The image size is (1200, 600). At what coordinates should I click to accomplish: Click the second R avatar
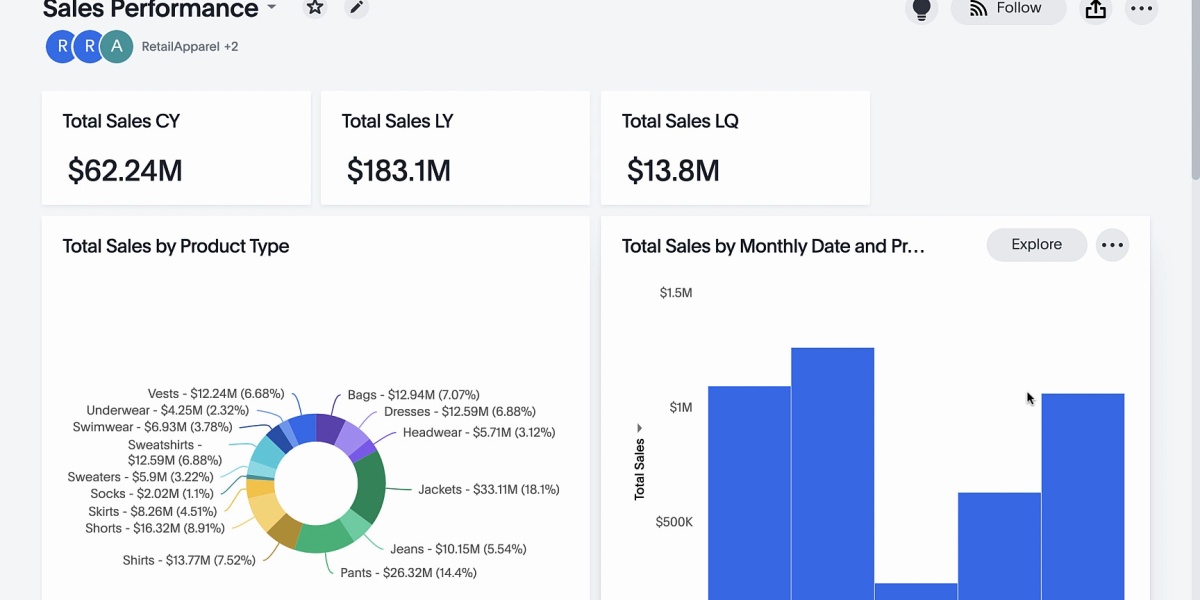click(90, 46)
